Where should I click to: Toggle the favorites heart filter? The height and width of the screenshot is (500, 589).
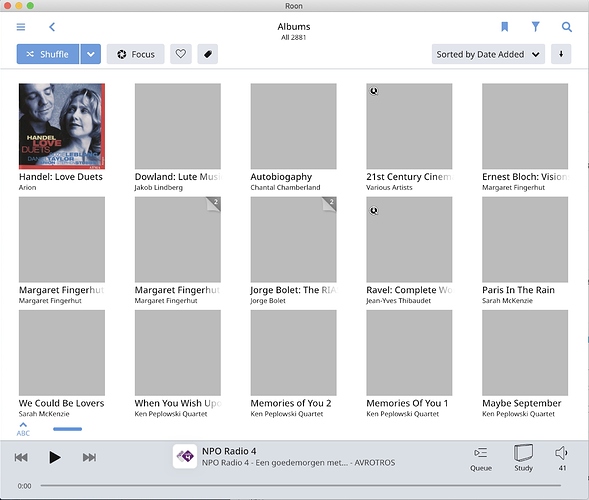tap(181, 54)
